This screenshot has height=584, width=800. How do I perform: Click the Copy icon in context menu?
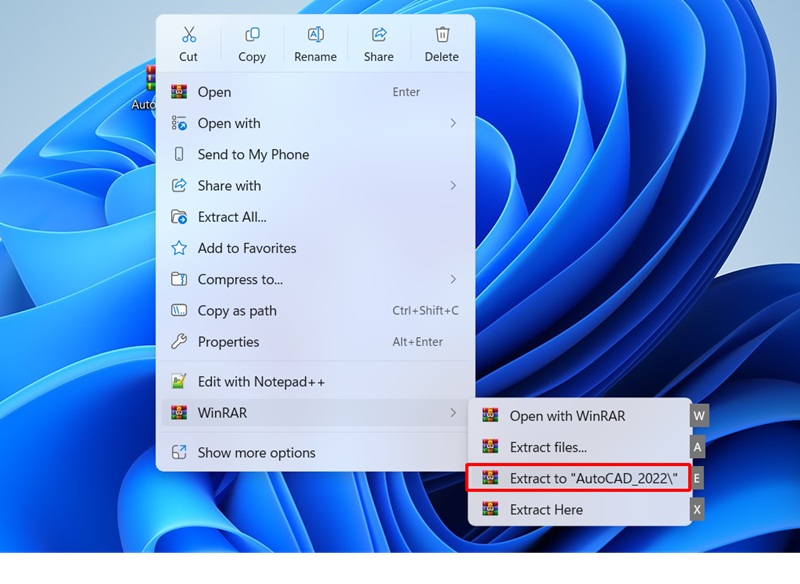pos(252,36)
